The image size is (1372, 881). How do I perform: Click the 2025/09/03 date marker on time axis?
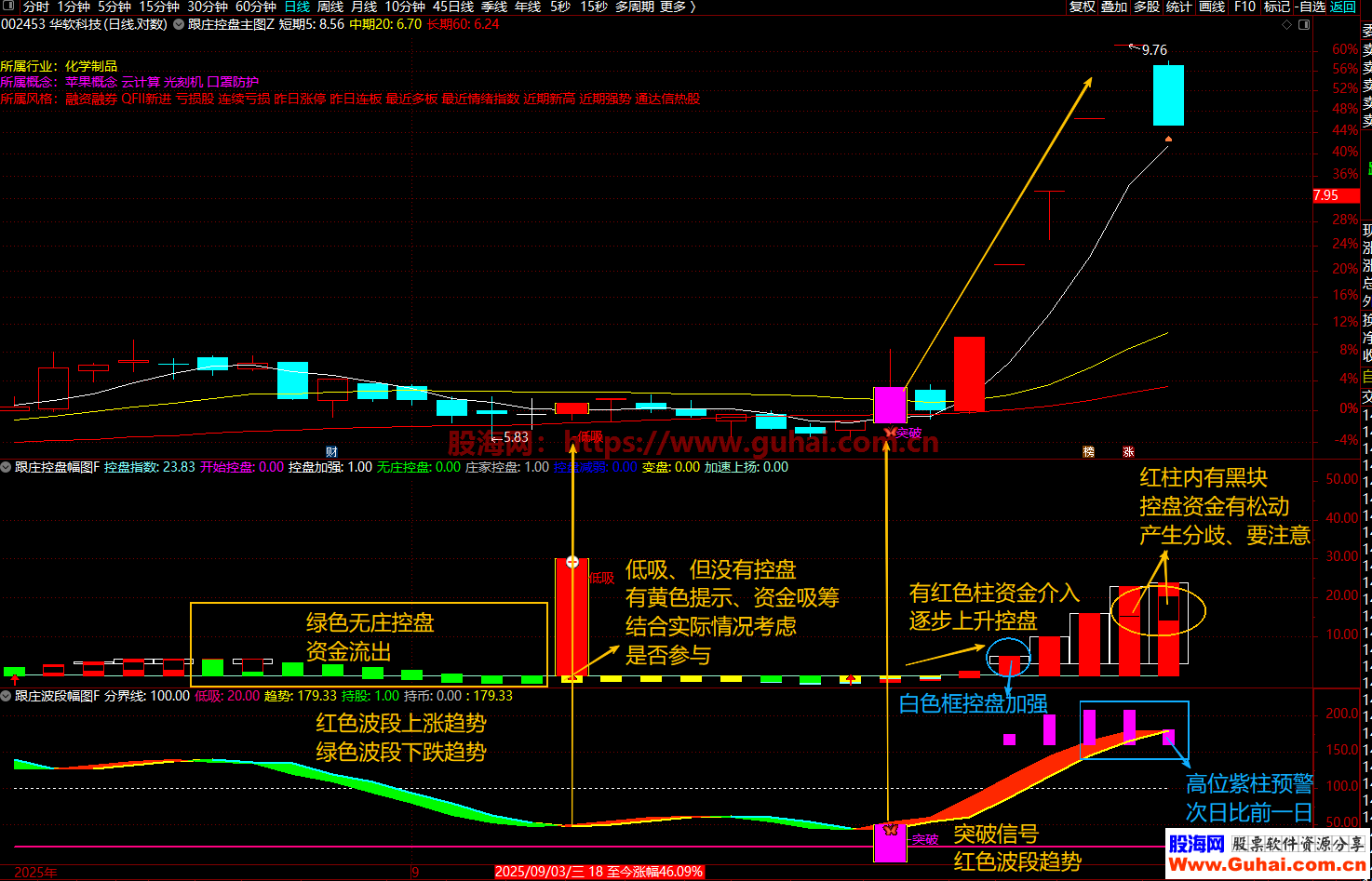pyautogui.click(x=599, y=873)
